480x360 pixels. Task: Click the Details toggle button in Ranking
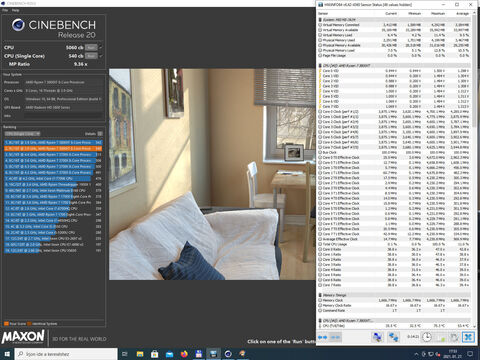point(100,134)
